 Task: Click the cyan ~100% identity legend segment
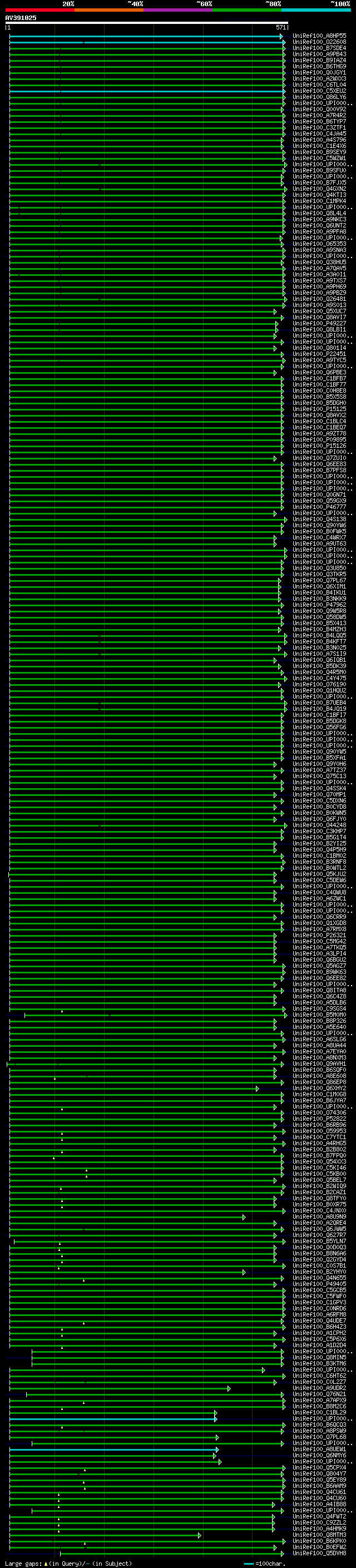pyautogui.click(x=316, y=10)
